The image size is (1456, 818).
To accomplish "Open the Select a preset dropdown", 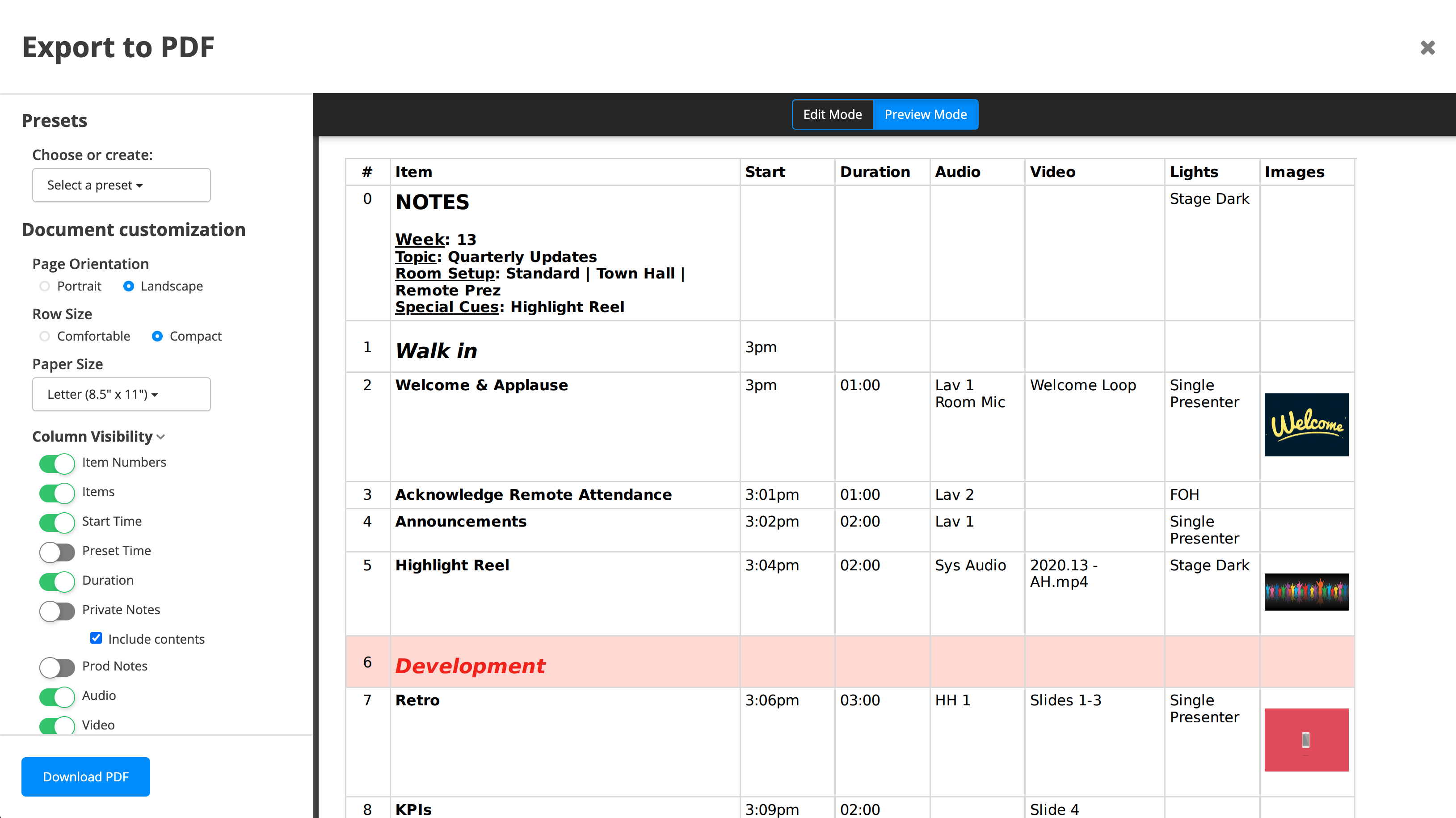I will click(x=121, y=185).
